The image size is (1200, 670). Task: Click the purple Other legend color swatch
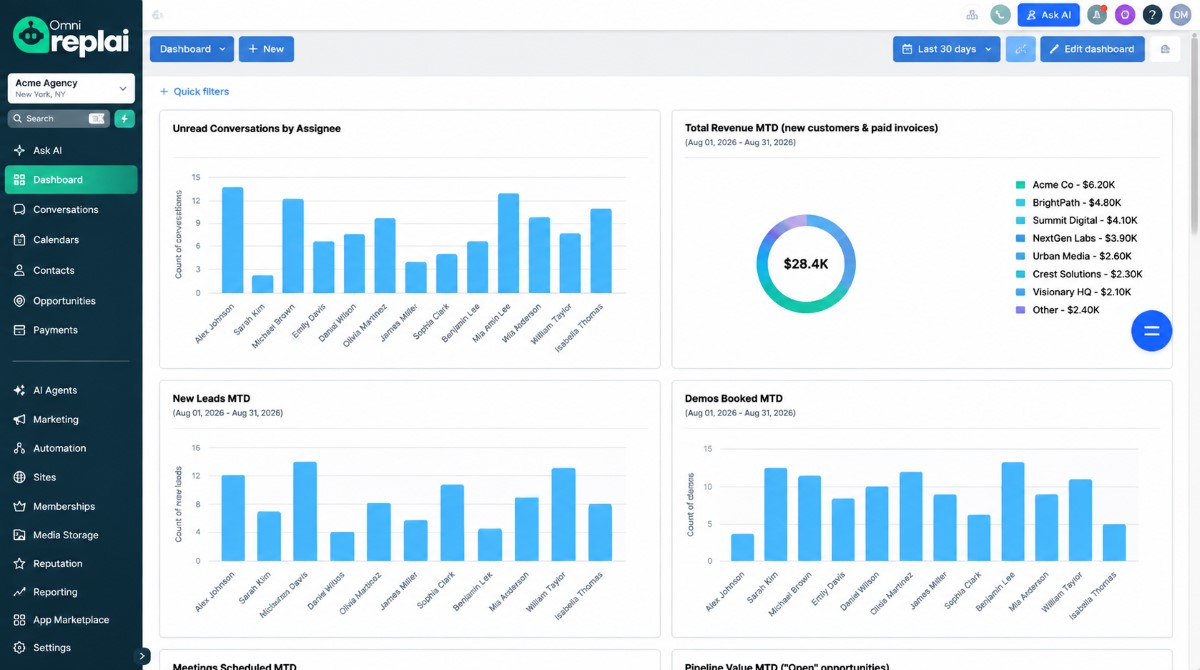tap(1020, 310)
